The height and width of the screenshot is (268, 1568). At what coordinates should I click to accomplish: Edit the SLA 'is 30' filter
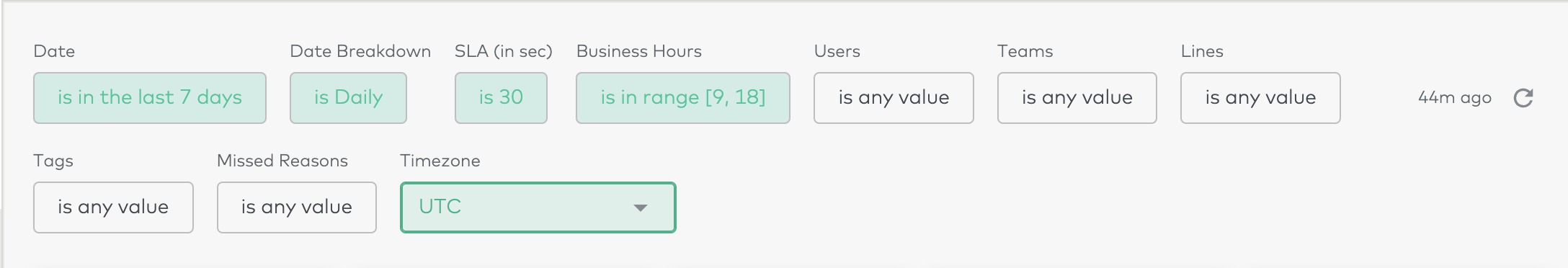501,98
